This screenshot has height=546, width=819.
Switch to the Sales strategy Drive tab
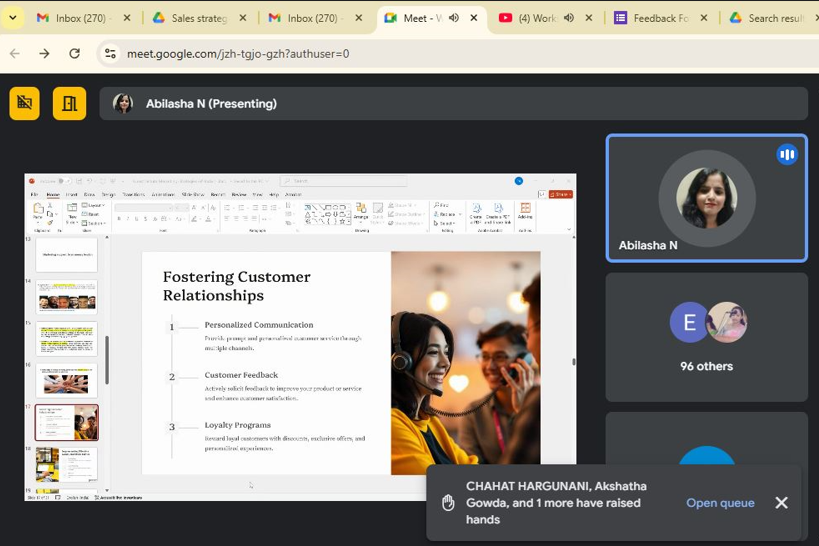(x=198, y=18)
